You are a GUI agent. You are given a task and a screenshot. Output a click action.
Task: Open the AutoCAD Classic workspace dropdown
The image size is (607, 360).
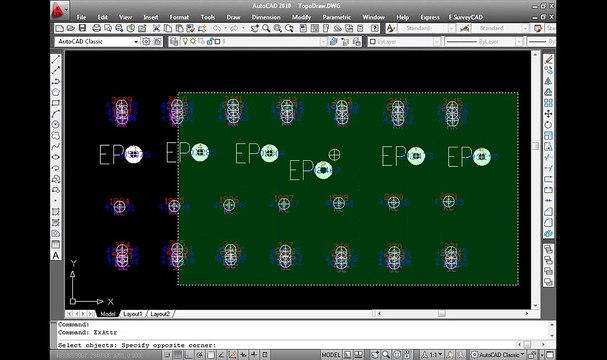coord(136,41)
